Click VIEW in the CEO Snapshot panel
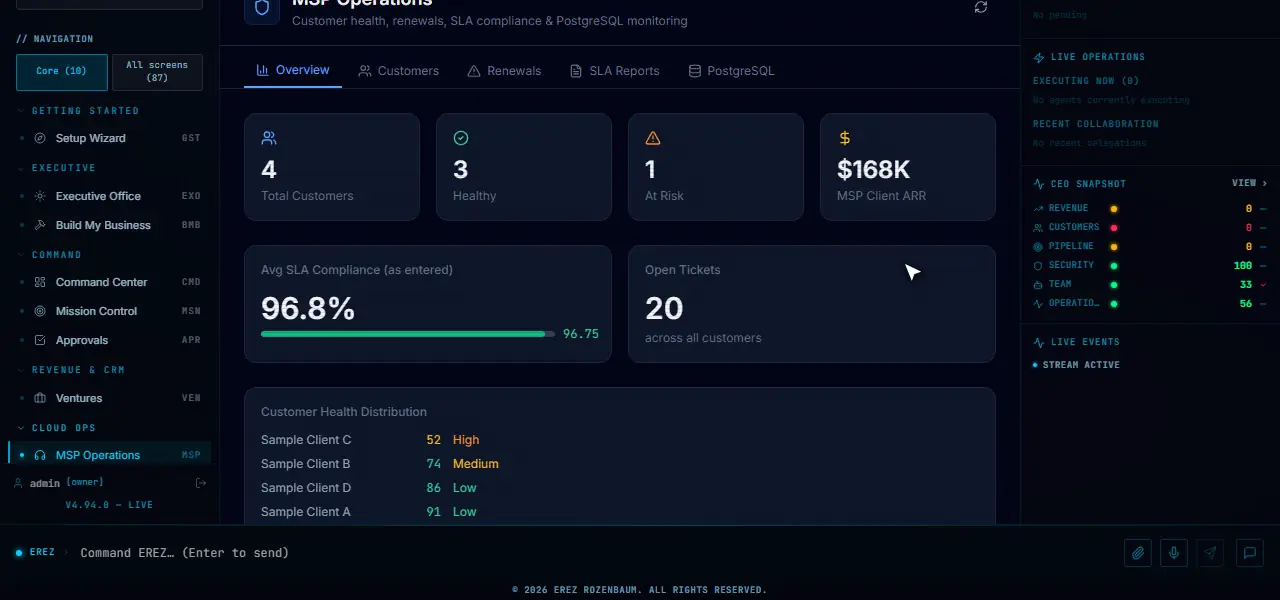This screenshot has width=1280, height=600. pos(1249,184)
